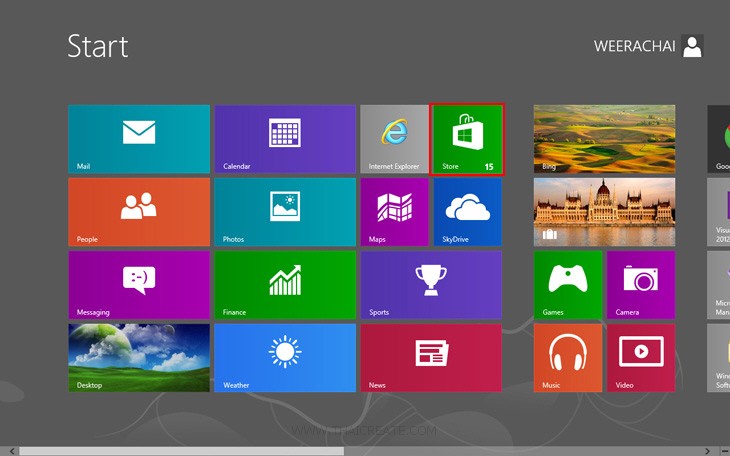Click the horizontal scrollbar thumb
Screen dimensions: 730x456
coord(182,451)
